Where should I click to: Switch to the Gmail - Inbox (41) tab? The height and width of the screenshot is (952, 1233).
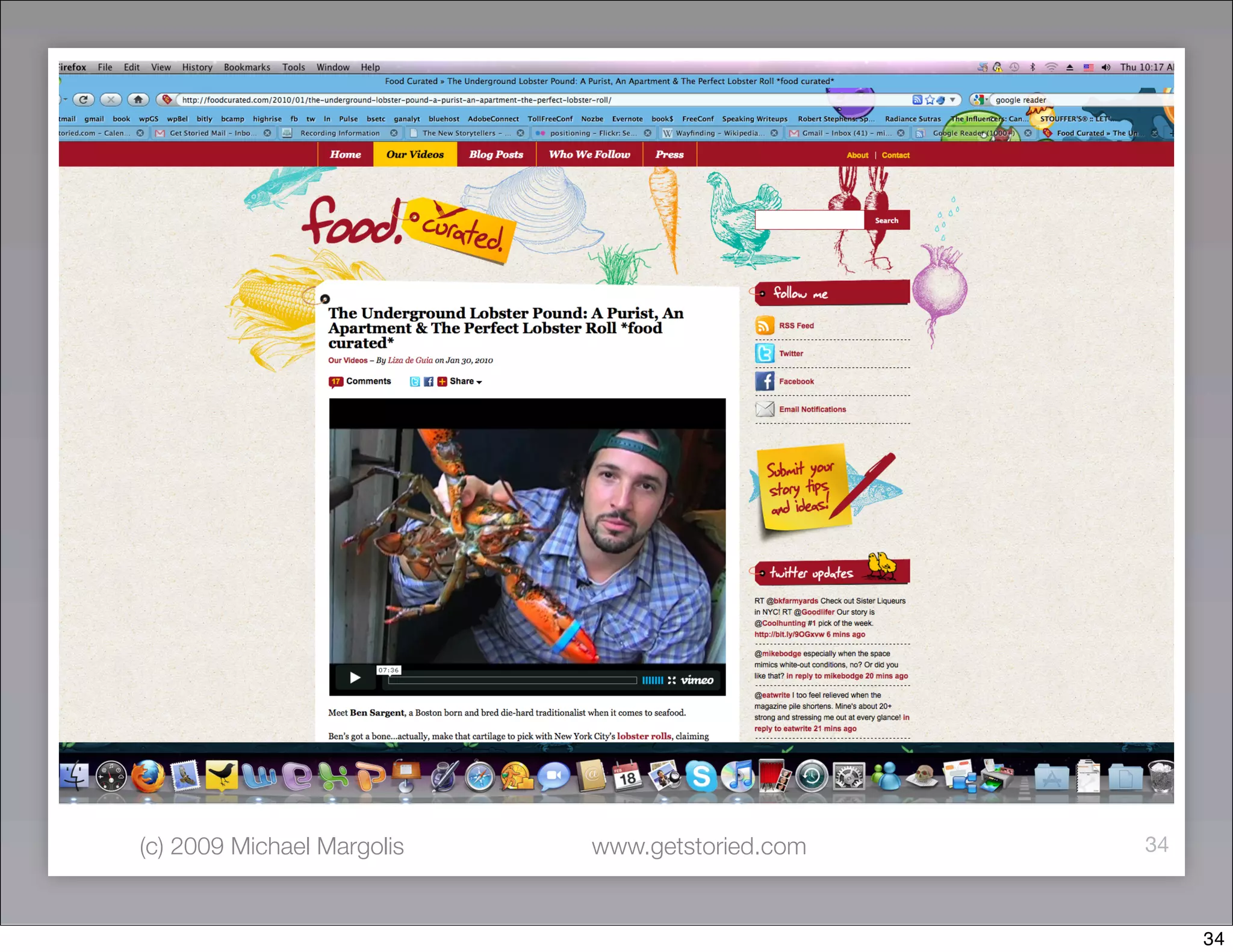point(847,133)
